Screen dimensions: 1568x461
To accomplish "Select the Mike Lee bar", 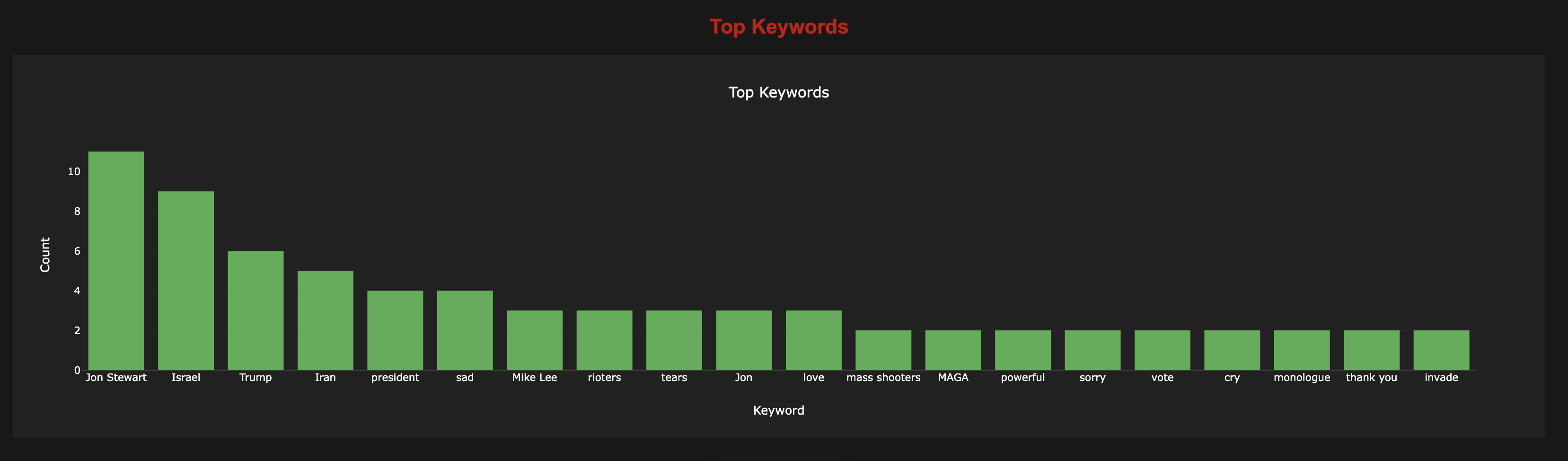I will click(535, 340).
